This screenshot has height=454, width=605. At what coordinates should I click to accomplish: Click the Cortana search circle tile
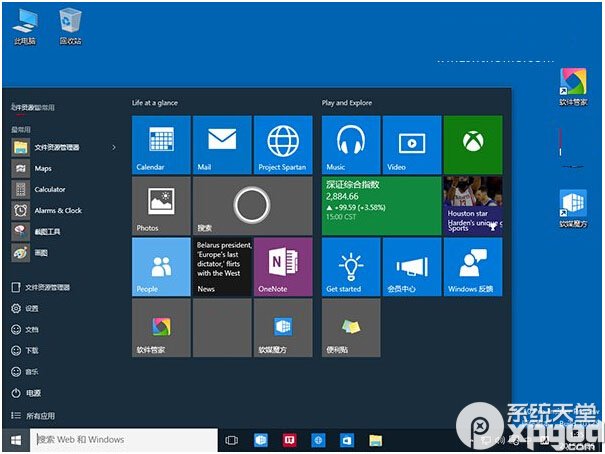pyautogui.click(x=251, y=205)
